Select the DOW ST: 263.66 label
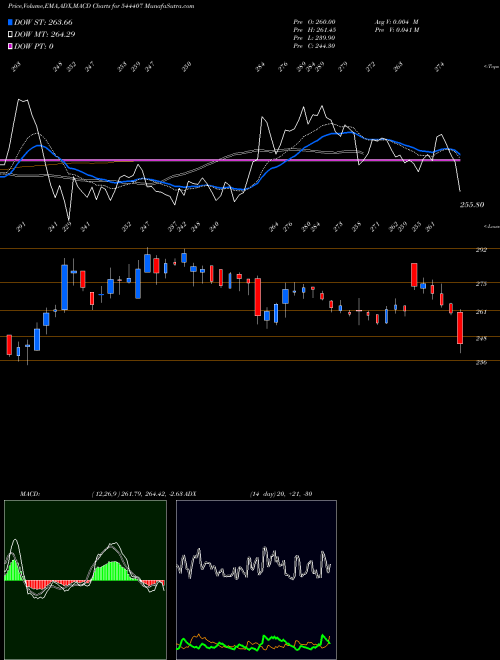Viewport: 500px width, 660px height. pos(43,22)
